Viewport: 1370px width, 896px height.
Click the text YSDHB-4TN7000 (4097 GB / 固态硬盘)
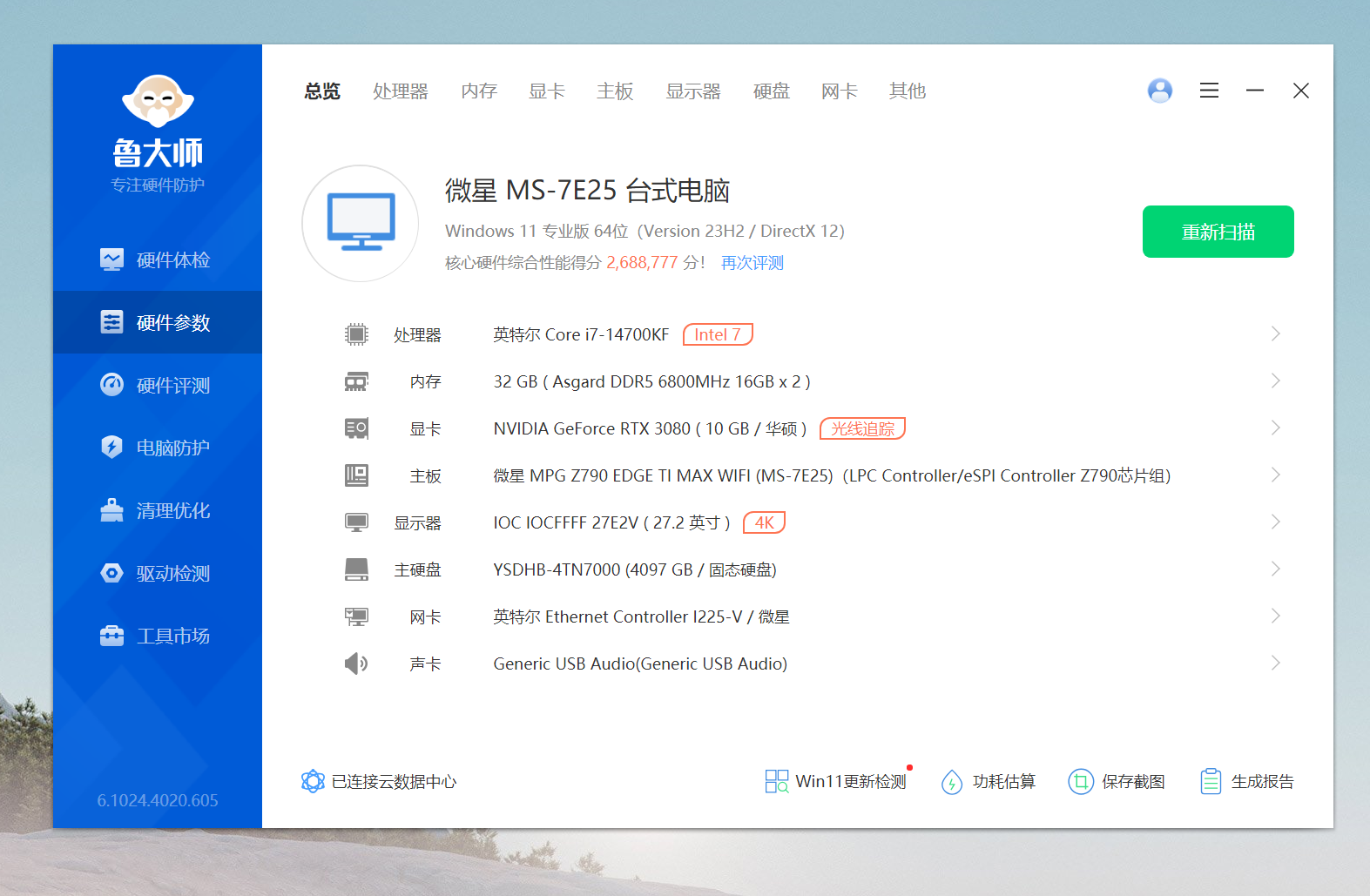click(x=635, y=569)
